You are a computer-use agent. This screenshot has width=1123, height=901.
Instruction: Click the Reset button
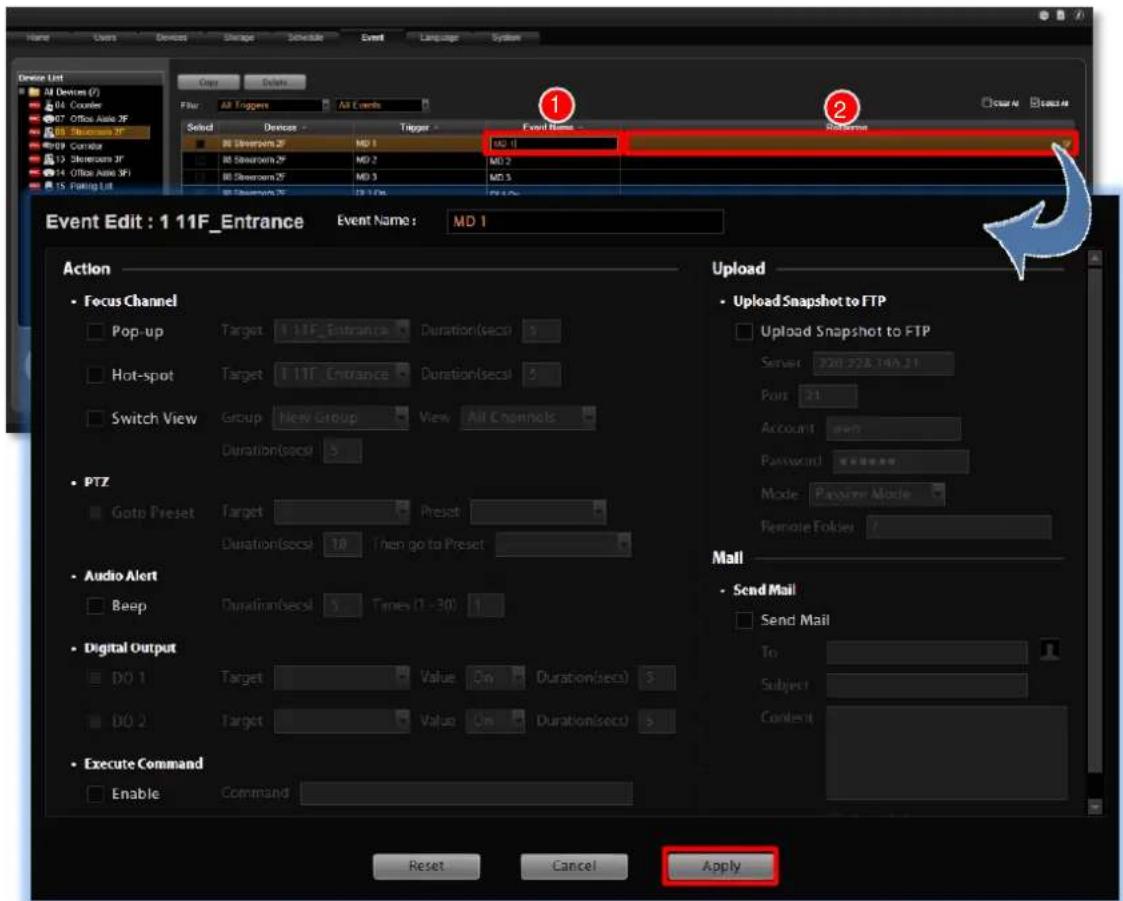(426, 866)
